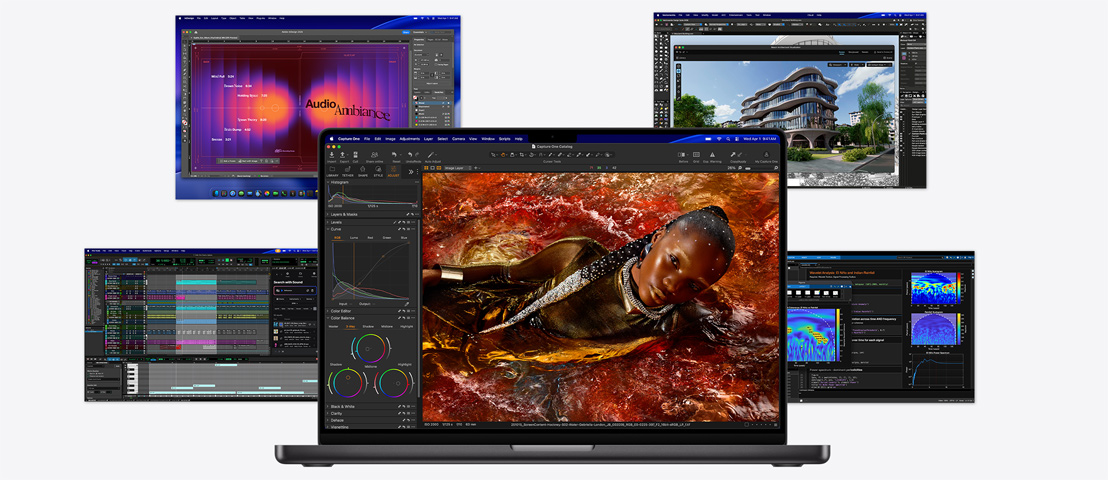
Task: Toggle the Grid overlay
Action: (x=696, y=155)
